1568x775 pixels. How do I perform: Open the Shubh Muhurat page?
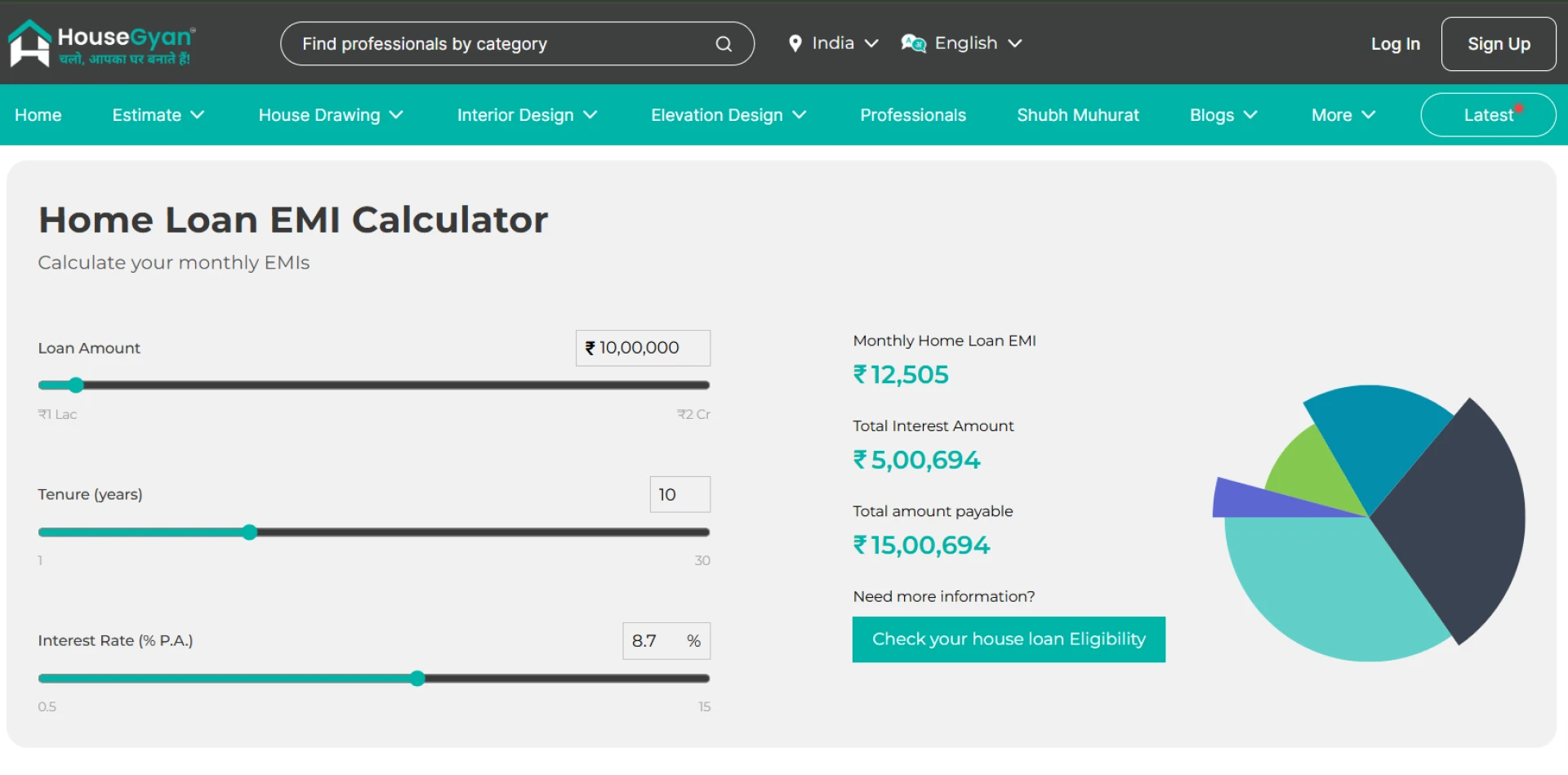[x=1078, y=115]
